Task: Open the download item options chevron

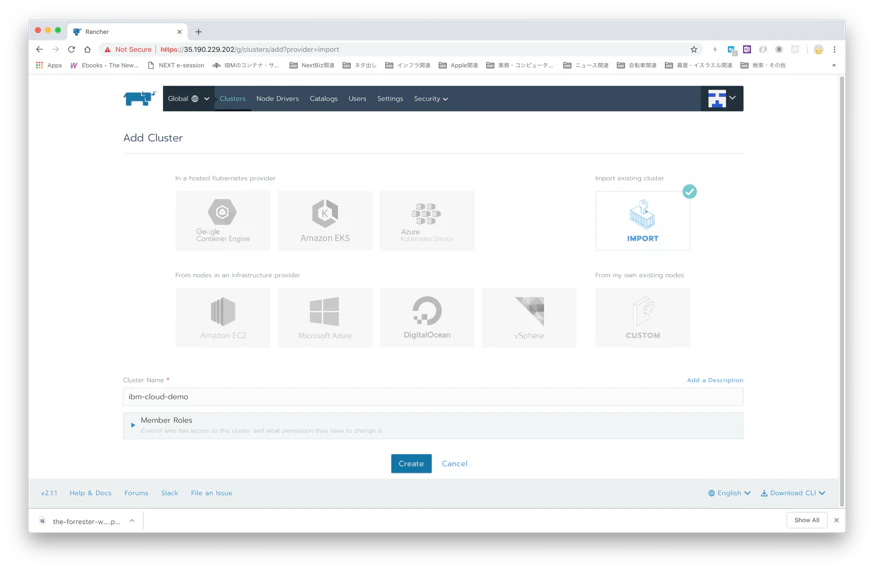Action: (x=132, y=521)
